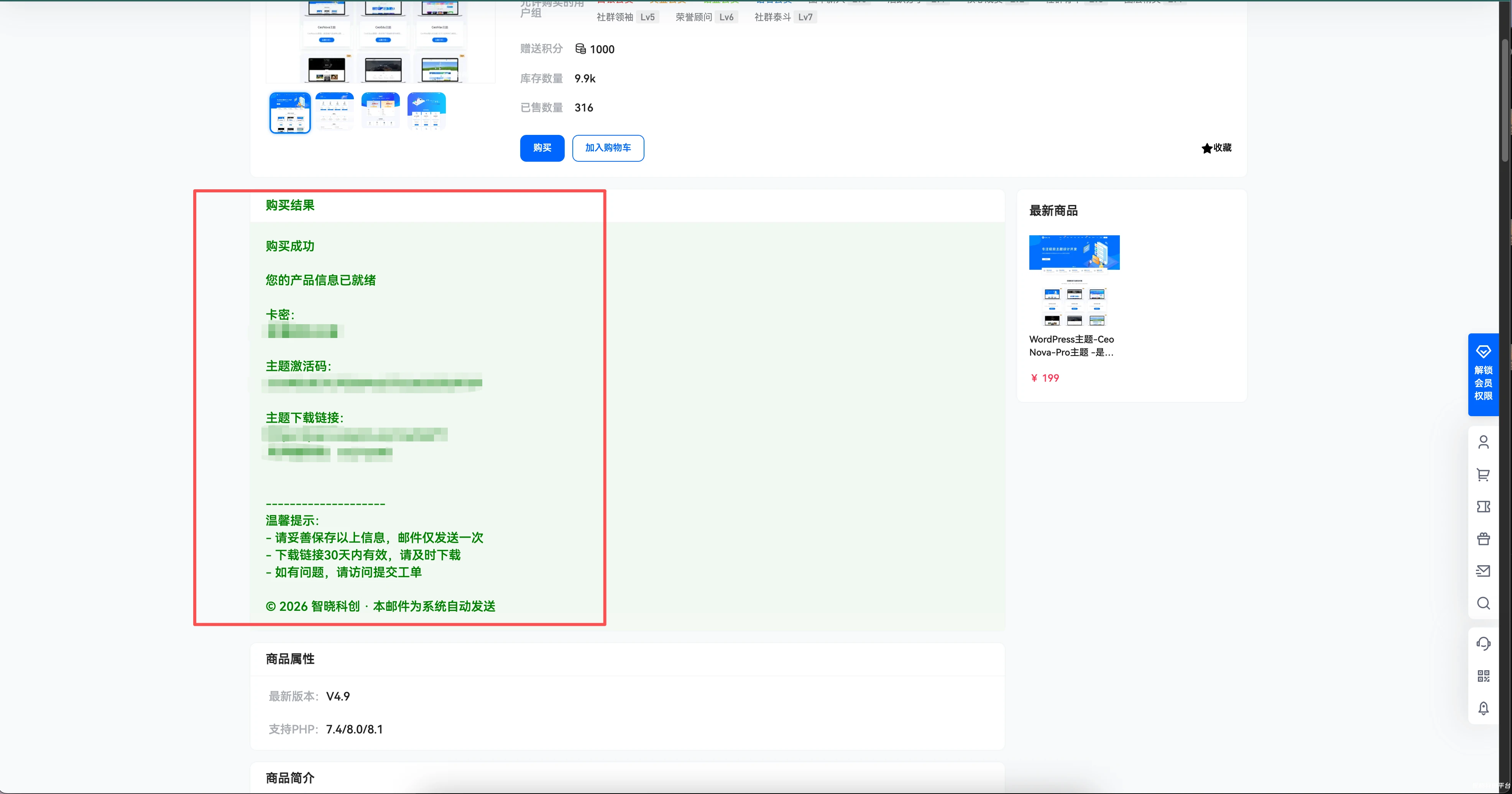Click the coupon ticket sidebar icon
The width and height of the screenshot is (1512, 794).
1483,507
